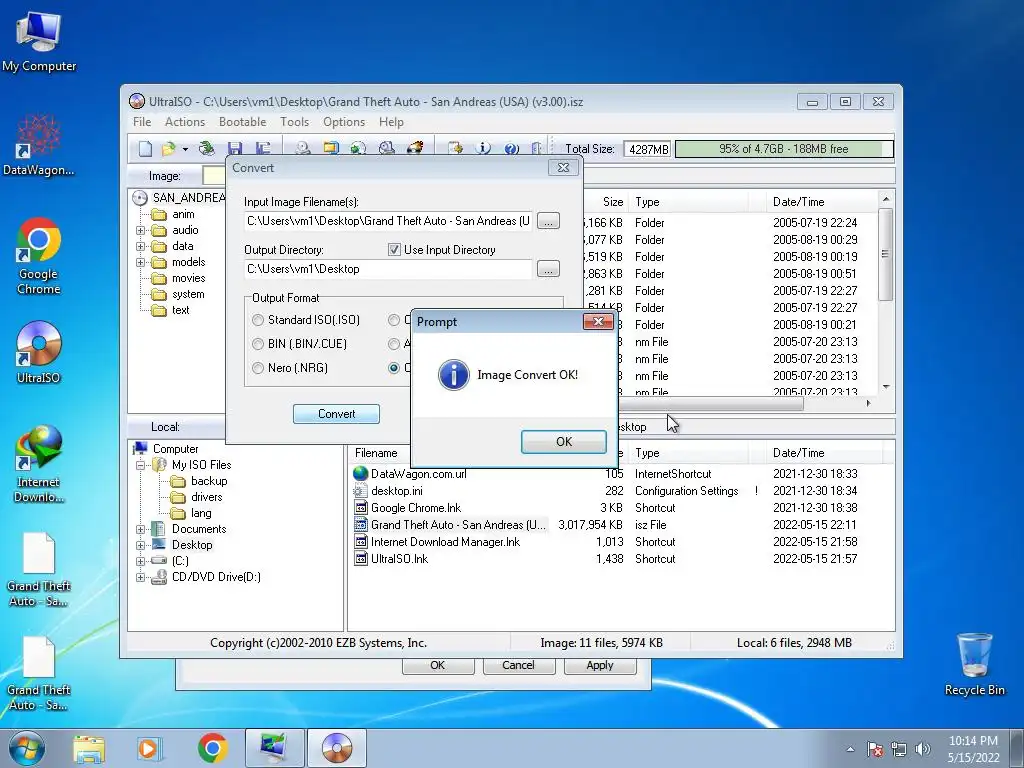Click the Mount to Virtual Drive toolbar icon
Viewport: 1024px width, 768px height.
pyautogui.click(x=387, y=149)
